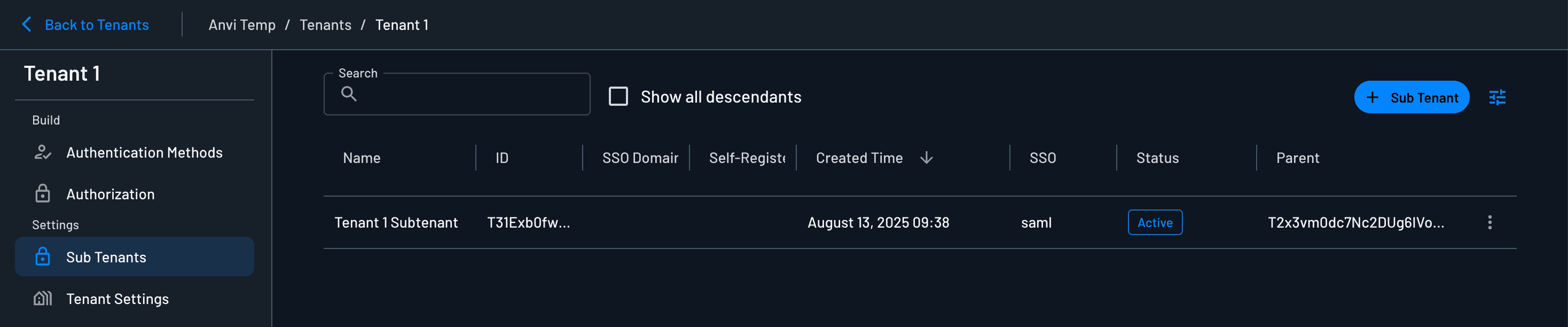Open the Self-Register column options
This screenshot has height=327, width=1568.
[746, 158]
